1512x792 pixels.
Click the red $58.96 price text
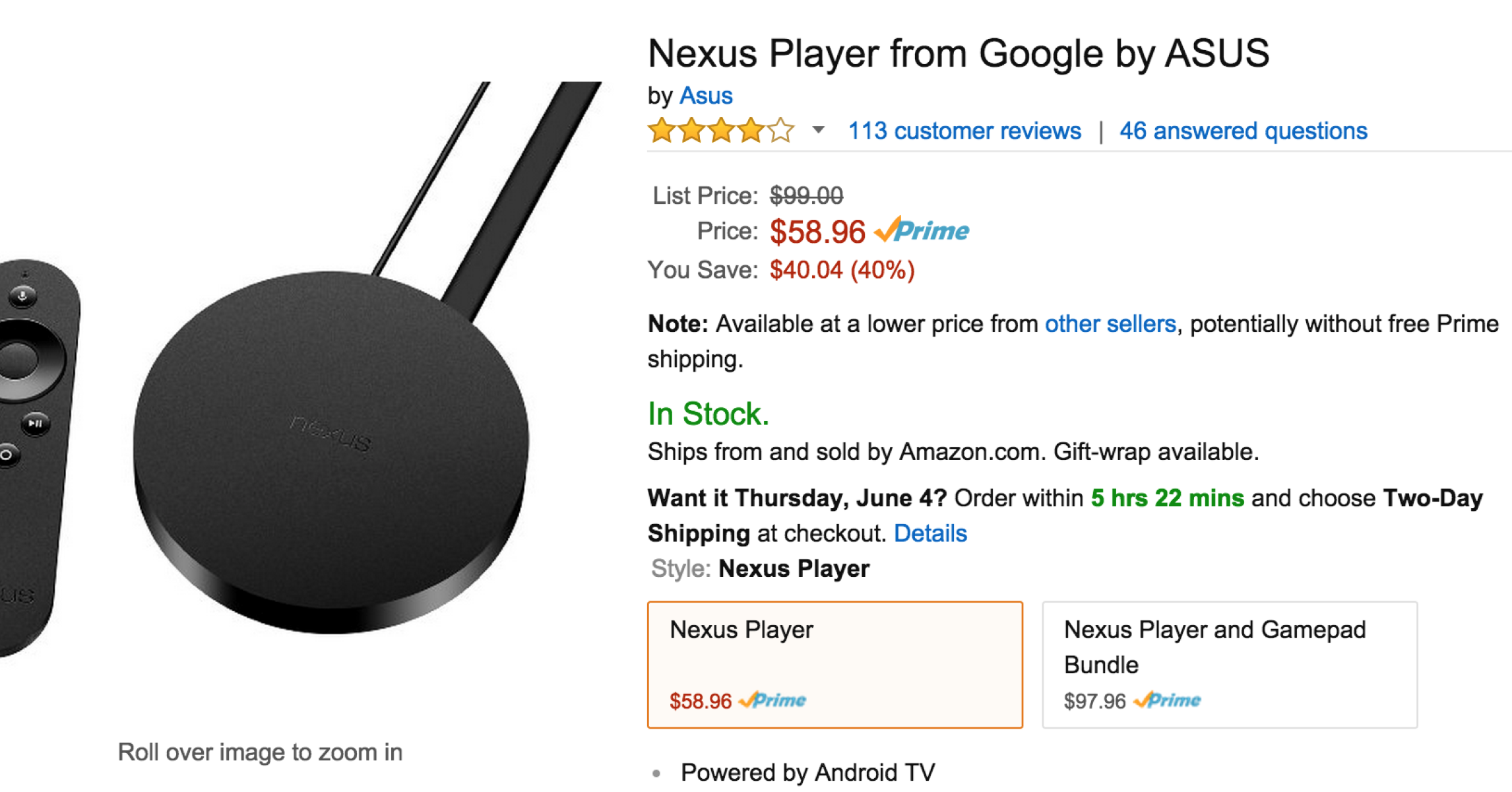tap(817, 232)
